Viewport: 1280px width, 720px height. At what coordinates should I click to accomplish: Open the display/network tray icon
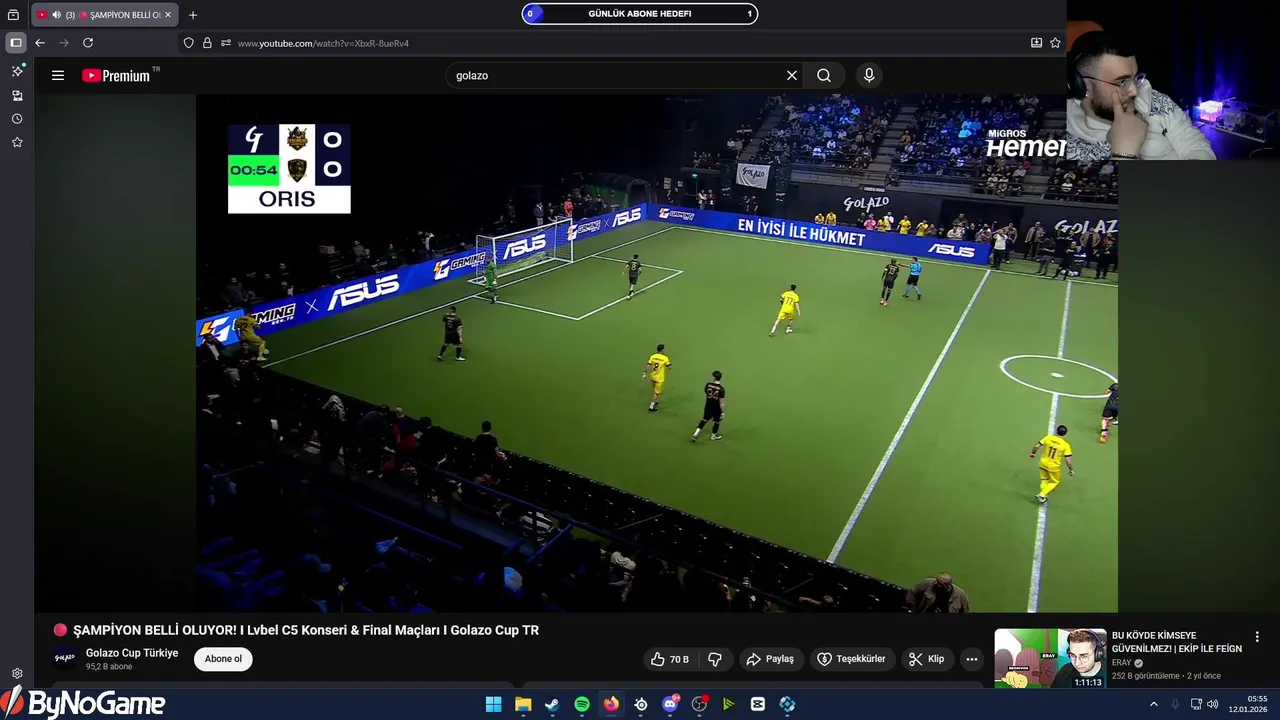pos(1195,704)
